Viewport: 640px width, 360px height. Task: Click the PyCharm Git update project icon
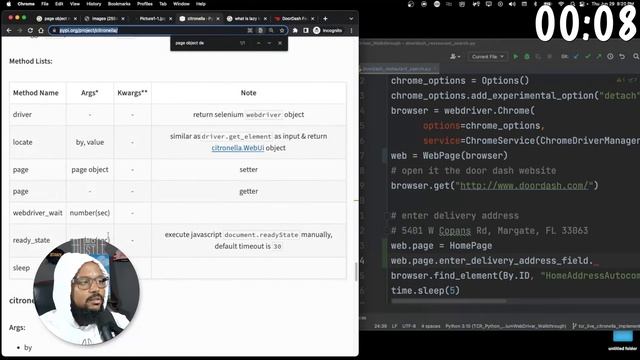(576, 56)
